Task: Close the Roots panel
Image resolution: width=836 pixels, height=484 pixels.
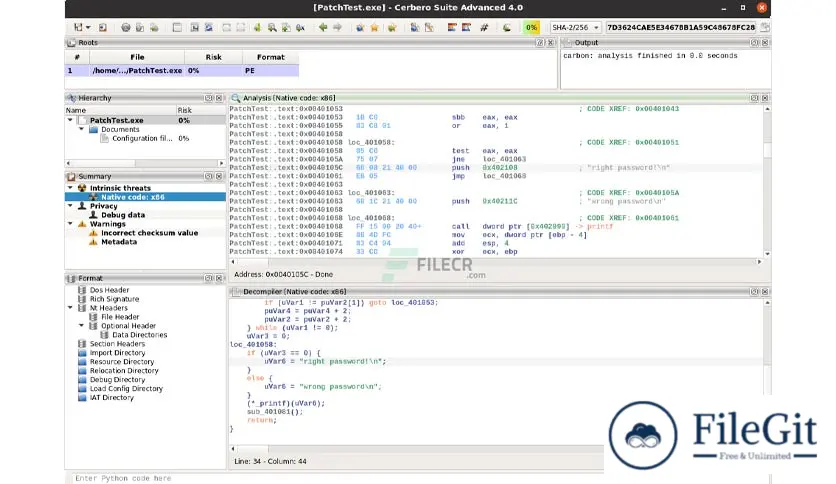Action: (551, 43)
